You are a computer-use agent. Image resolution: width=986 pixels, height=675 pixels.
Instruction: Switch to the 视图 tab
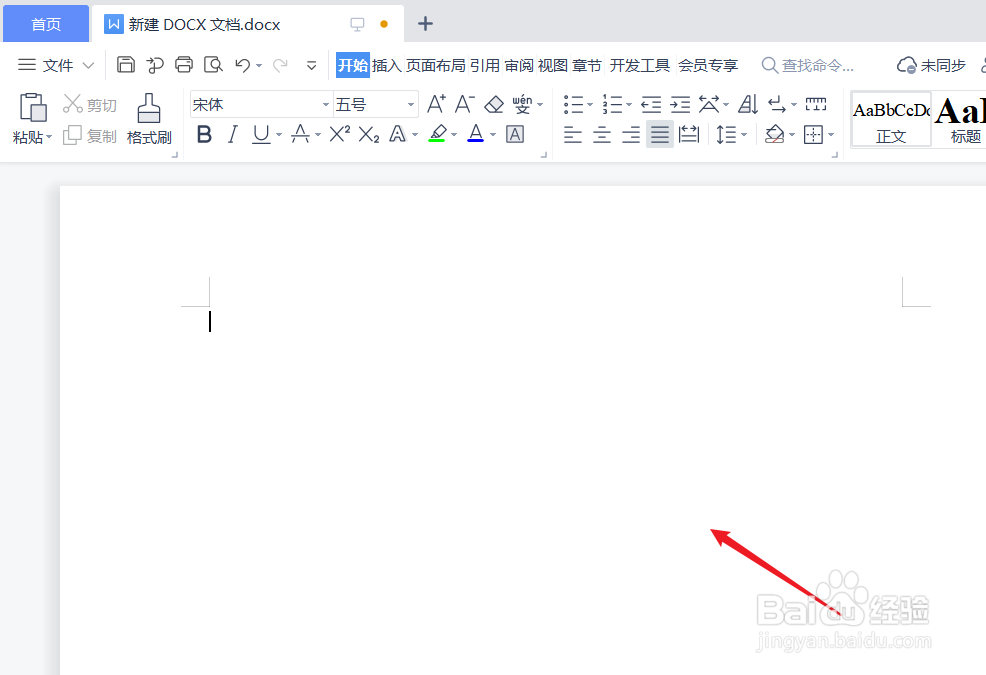pos(553,65)
